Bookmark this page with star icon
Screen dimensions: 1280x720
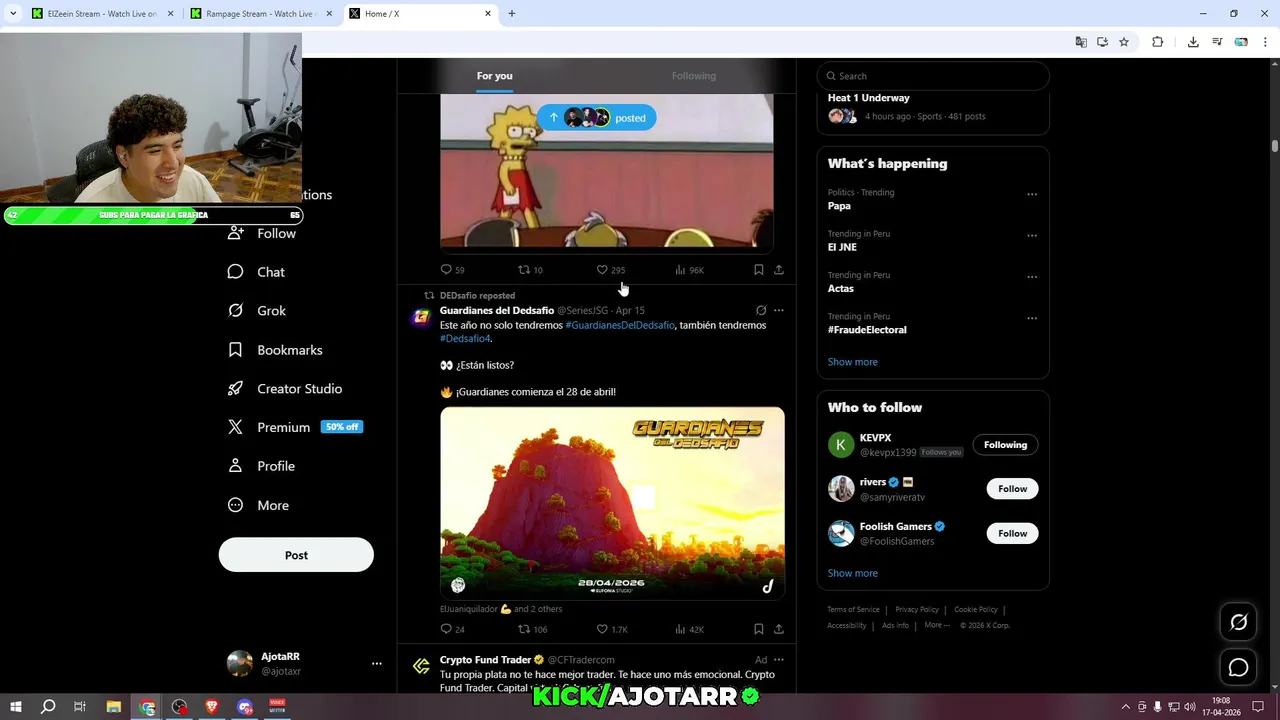[1124, 42]
